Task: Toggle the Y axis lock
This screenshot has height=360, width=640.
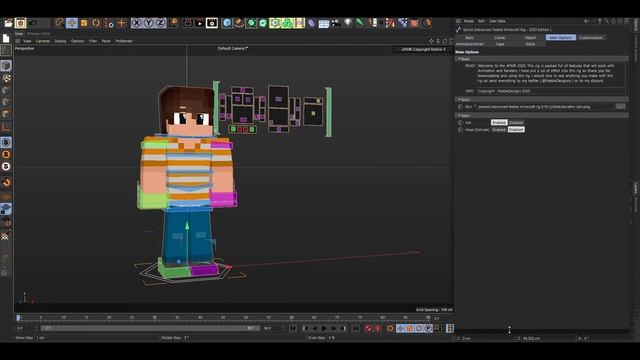Action: [x=149, y=23]
